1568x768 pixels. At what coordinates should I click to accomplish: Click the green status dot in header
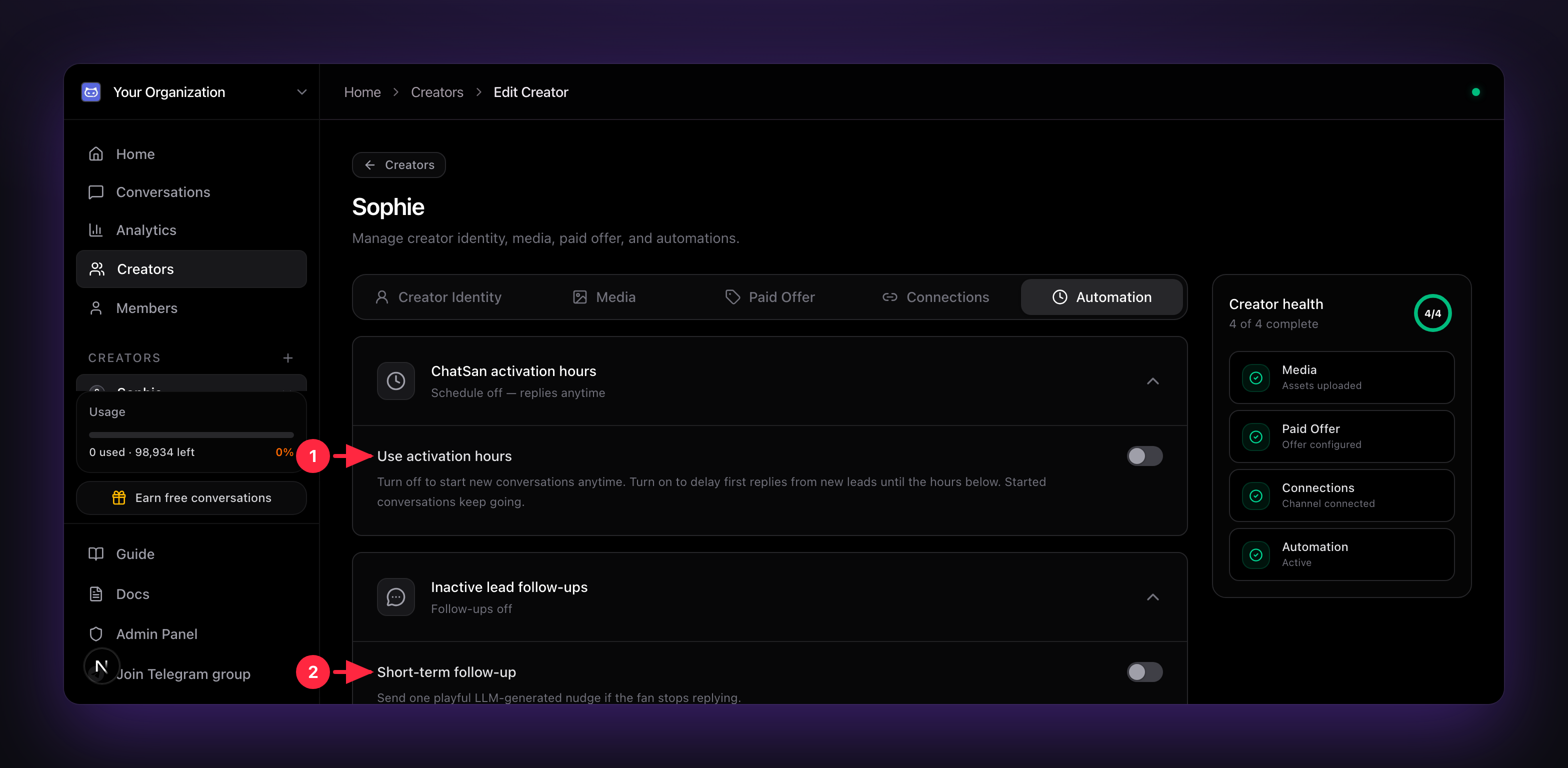[1476, 92]
